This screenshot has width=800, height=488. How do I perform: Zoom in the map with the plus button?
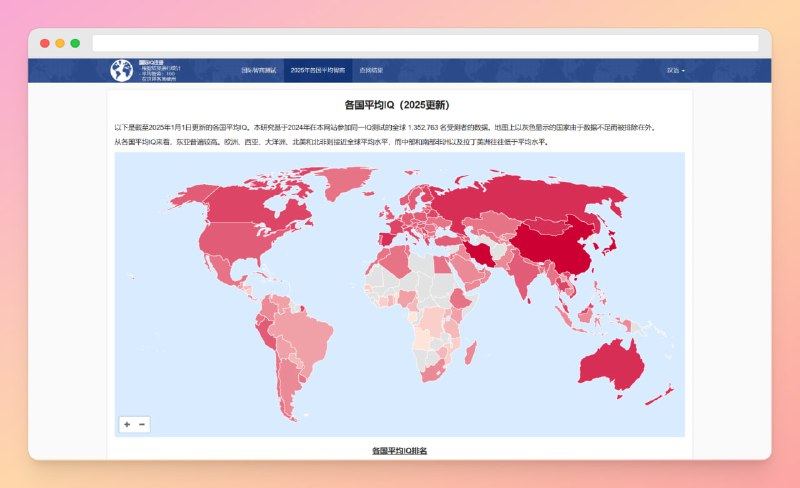[127, 424]
